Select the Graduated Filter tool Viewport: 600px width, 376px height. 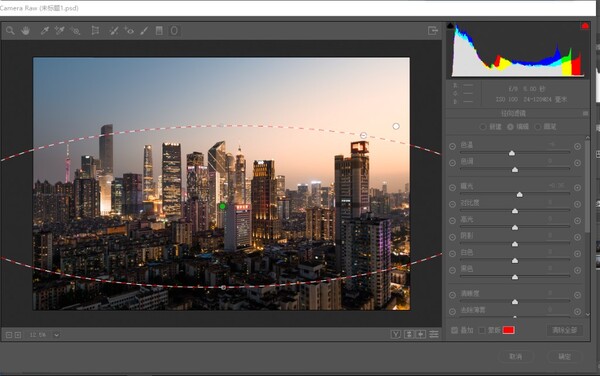click(x=159, y=31)
